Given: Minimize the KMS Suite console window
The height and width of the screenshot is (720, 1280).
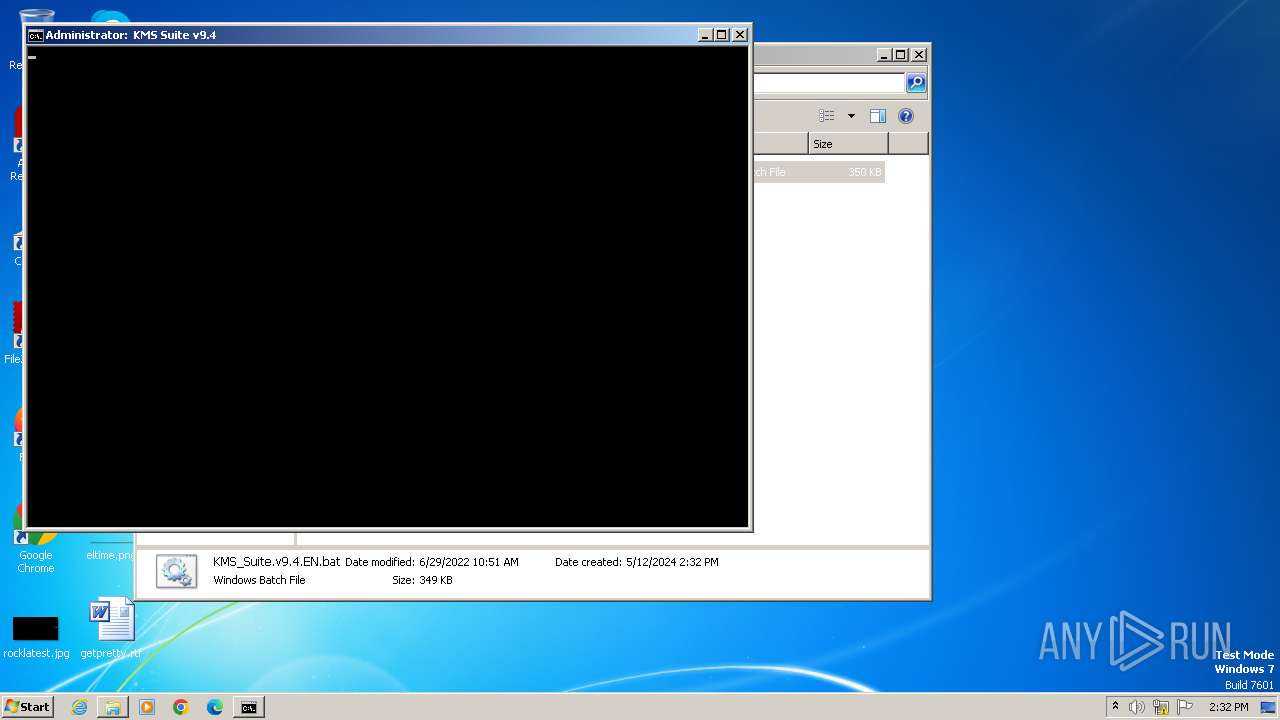Looking at the screenshot, I should coord(705,35).
